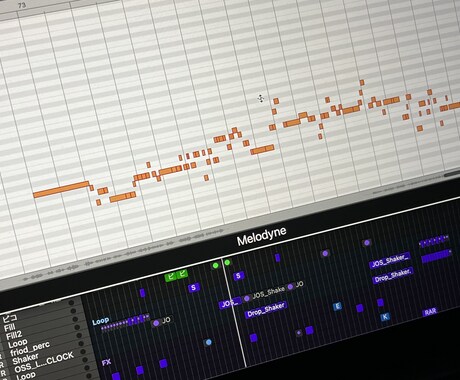Select the highest orange note in Melodyne
The image size is (460, 380).
pyautogui.click(x=362, y=82)
